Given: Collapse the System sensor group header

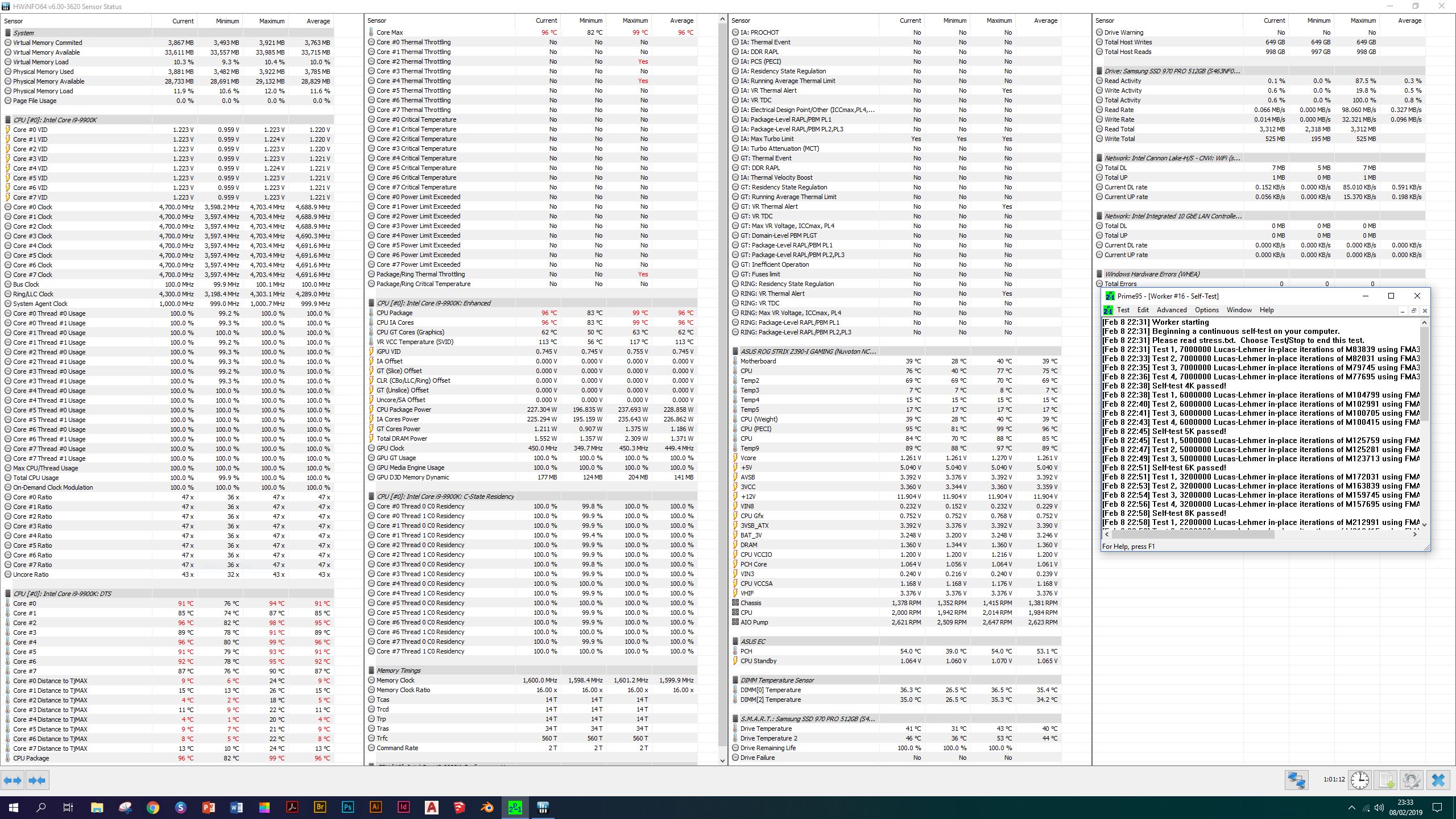Looking at the screenshot, I should 23,33.
